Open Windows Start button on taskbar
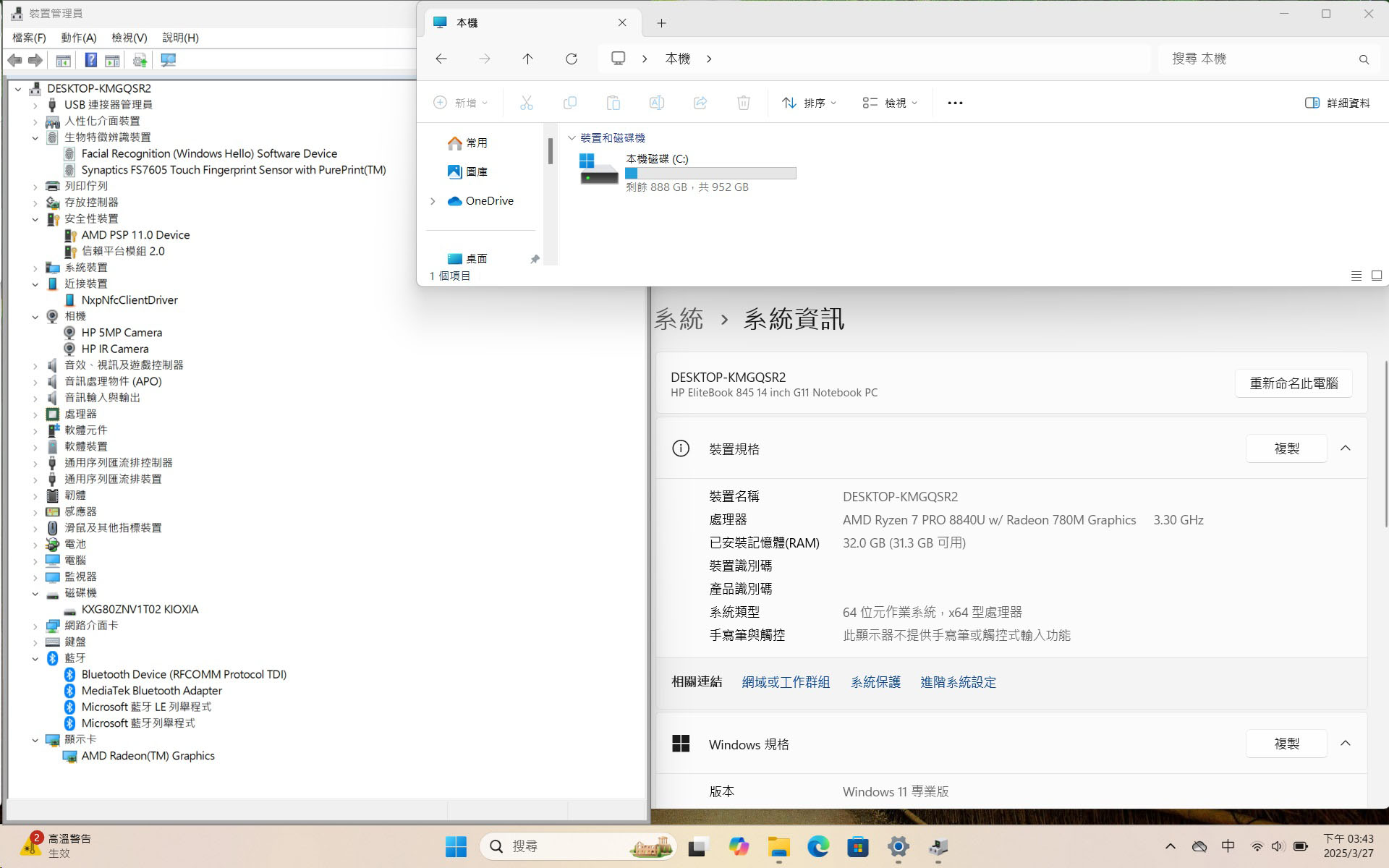Screen dimensions: 1389x868 coord(456,846)
